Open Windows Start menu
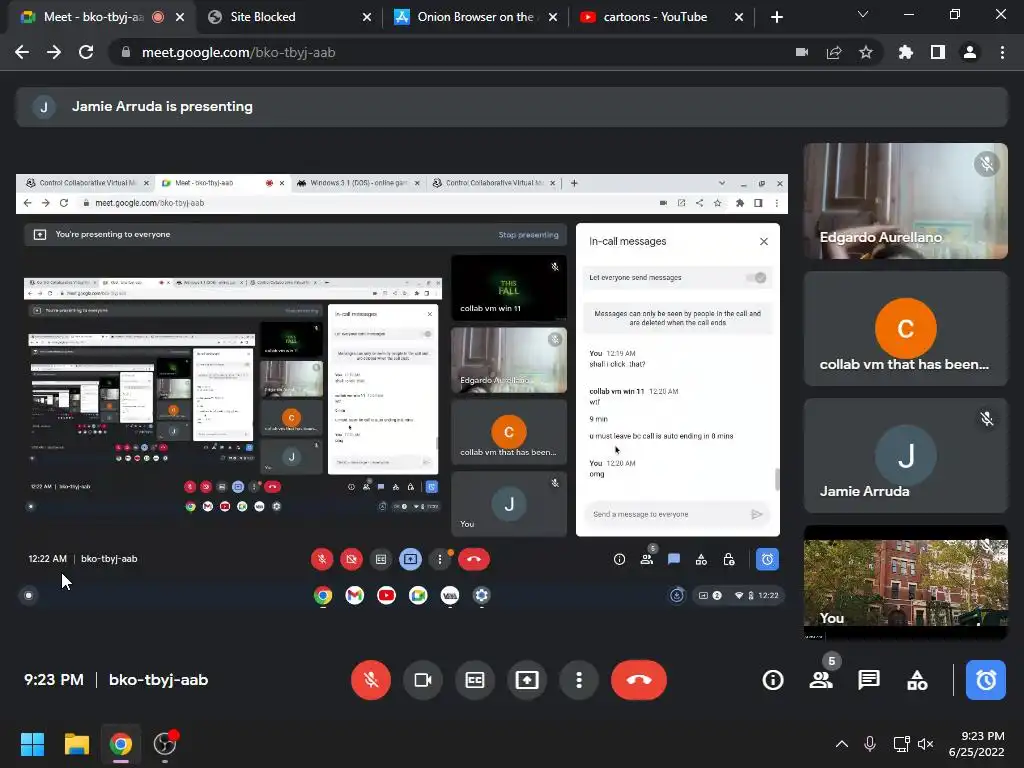Viewport: 1024px width, 768px height. pyautogui.click(x=33, y=744)
